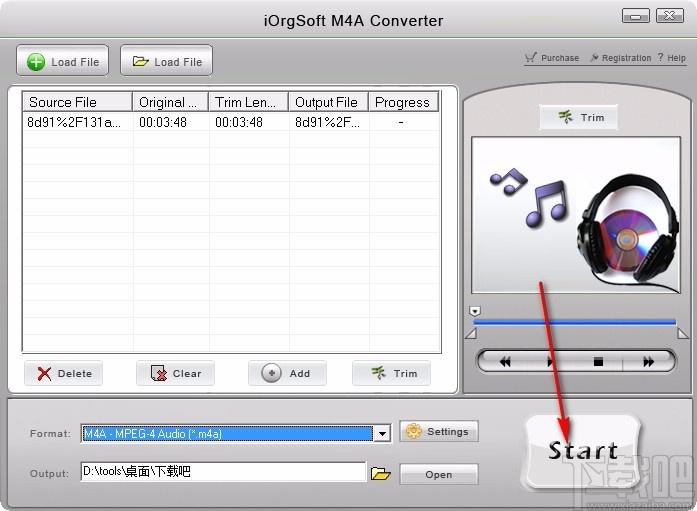Click the headphones preview image

[576, 215]
